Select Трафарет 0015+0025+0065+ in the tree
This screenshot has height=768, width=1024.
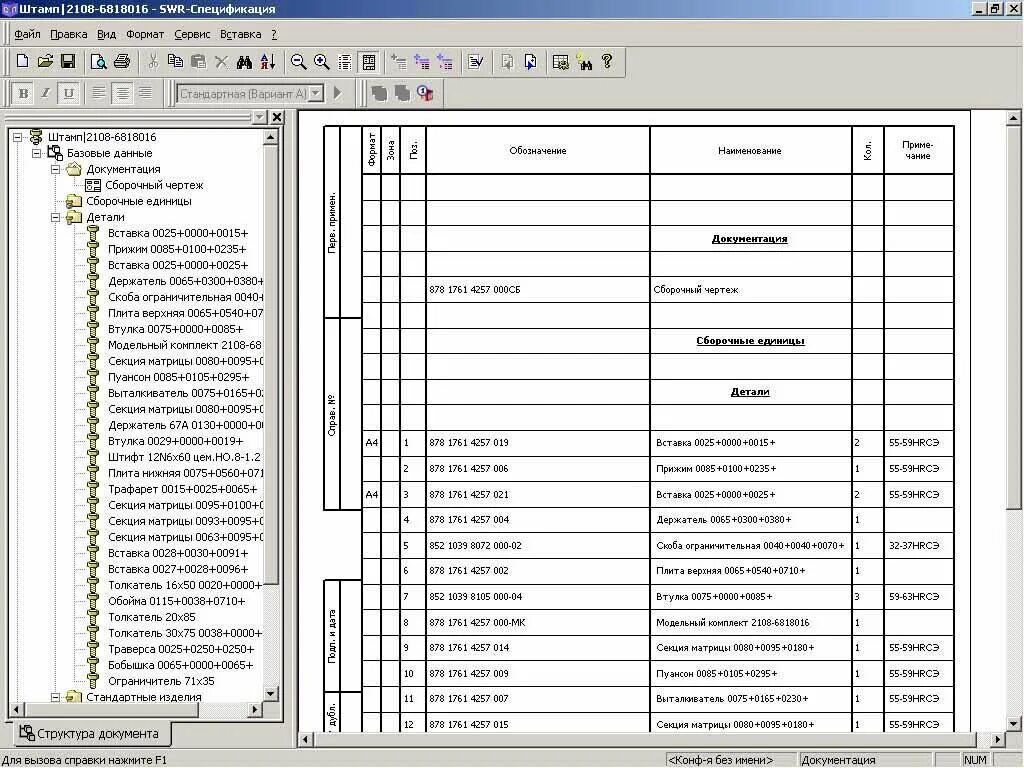point(182,489)
